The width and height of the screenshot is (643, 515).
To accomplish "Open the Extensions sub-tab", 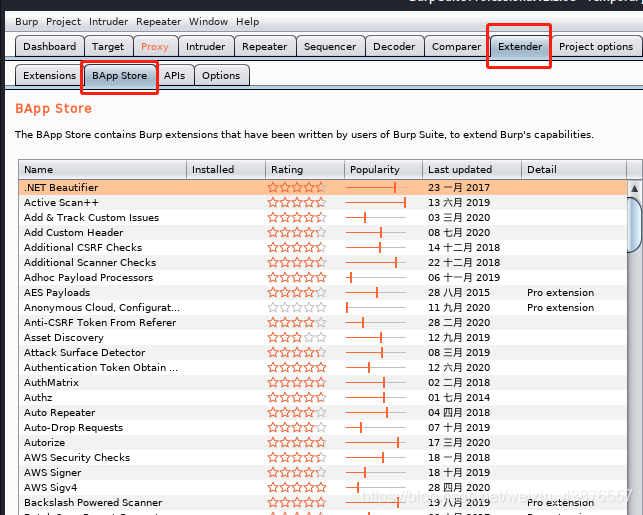I will [x=50, y=75].
